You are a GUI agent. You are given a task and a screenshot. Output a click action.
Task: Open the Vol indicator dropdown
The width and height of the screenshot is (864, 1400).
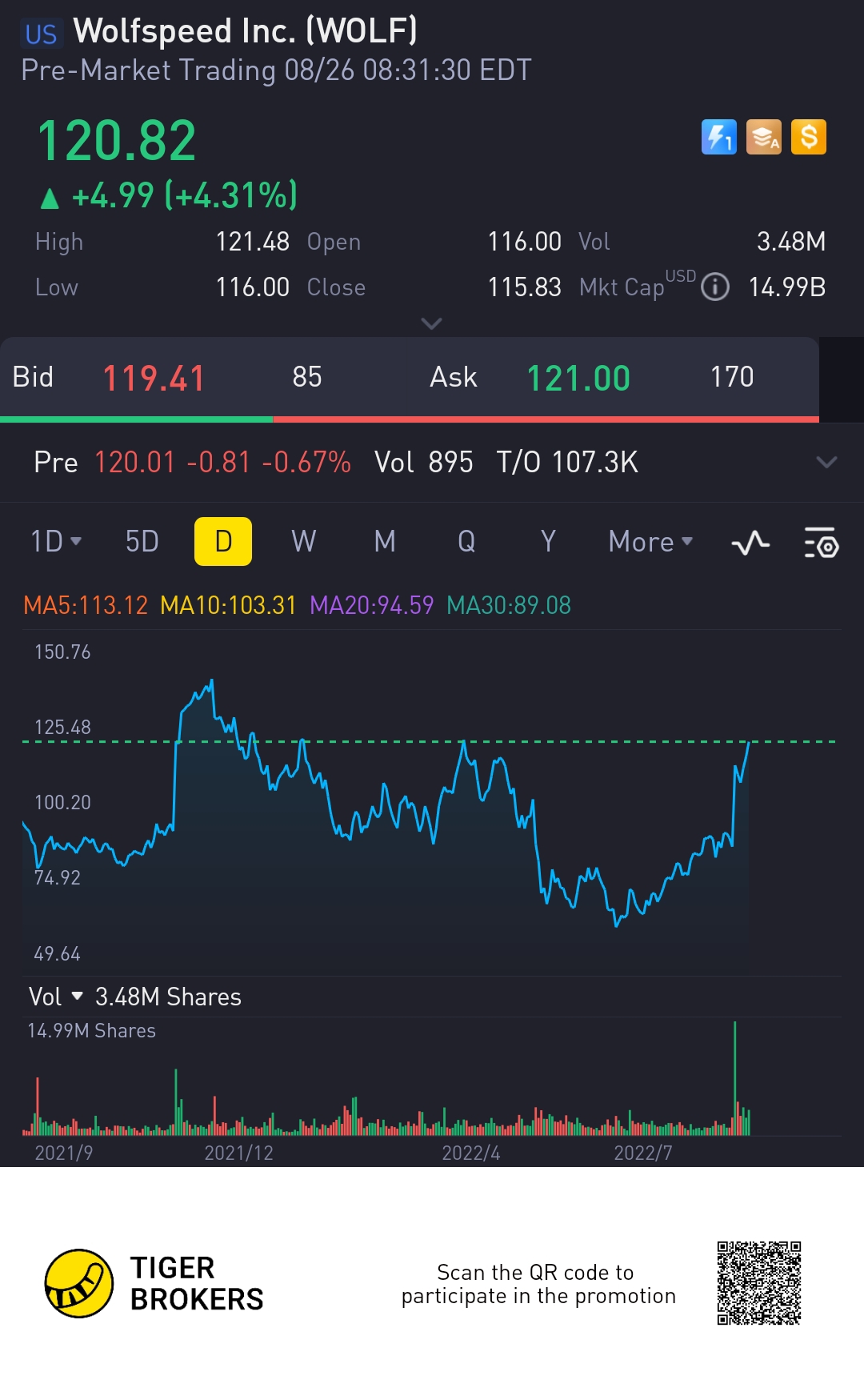pos(56,997)
